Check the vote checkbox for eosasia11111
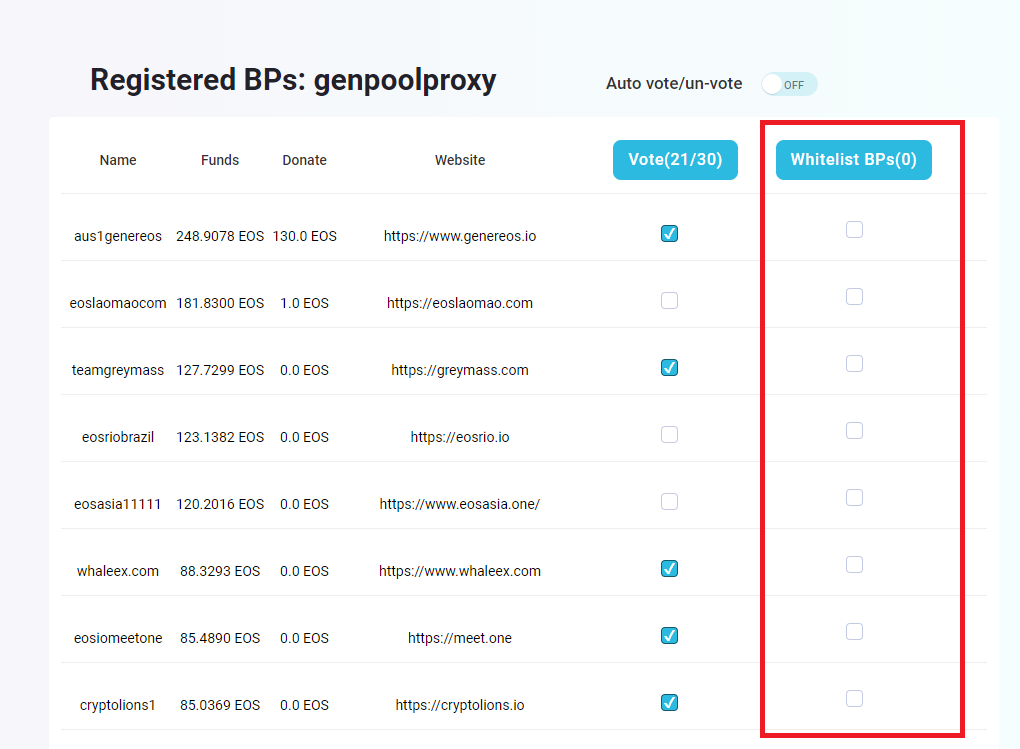Screen dimensions: 1020x749 point(670,502)
